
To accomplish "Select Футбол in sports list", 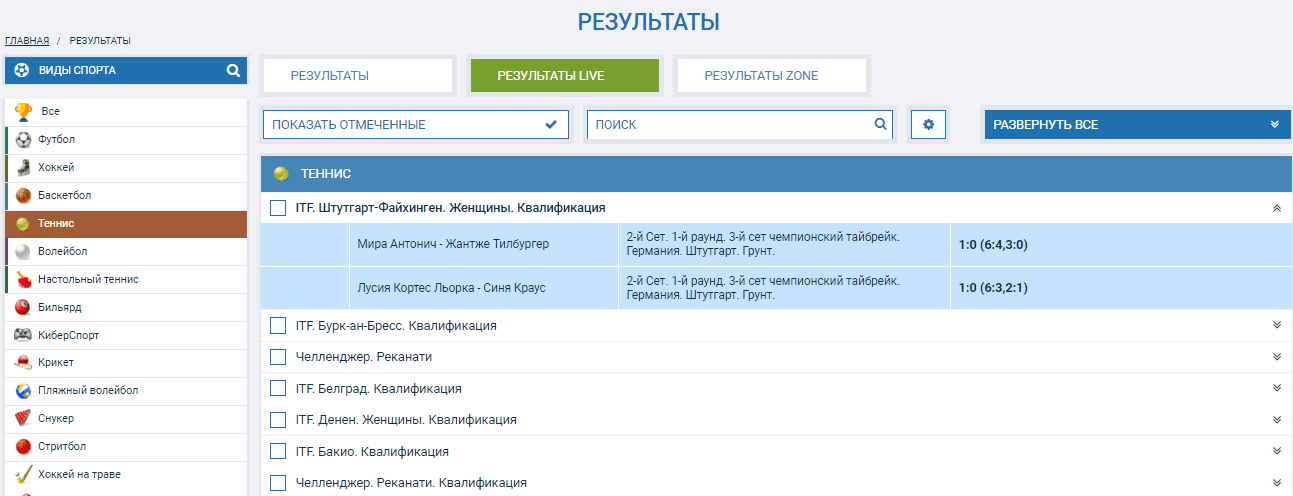I will [x=126, y=140].
